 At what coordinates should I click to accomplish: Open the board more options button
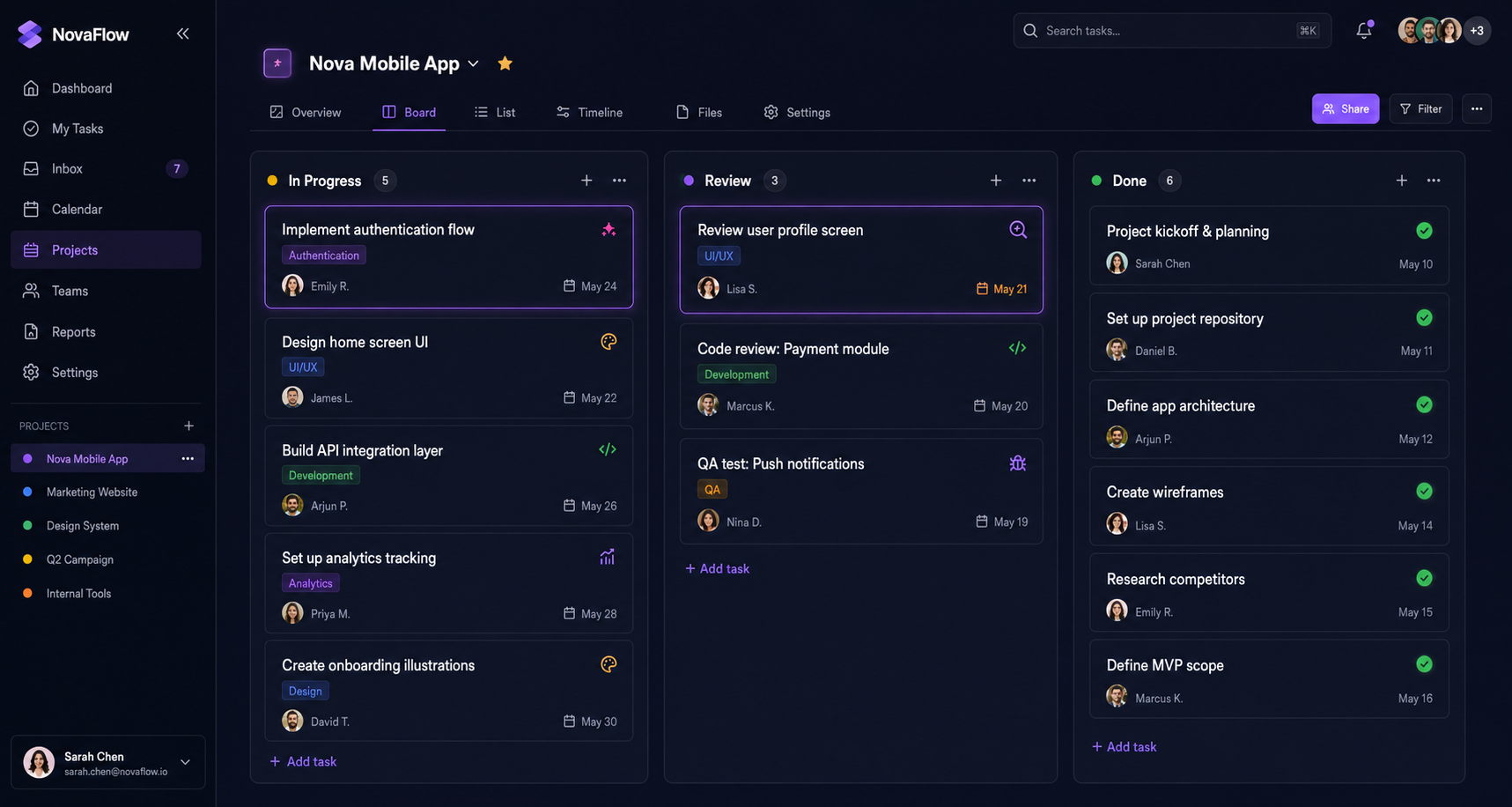[x=1477, y=109]
